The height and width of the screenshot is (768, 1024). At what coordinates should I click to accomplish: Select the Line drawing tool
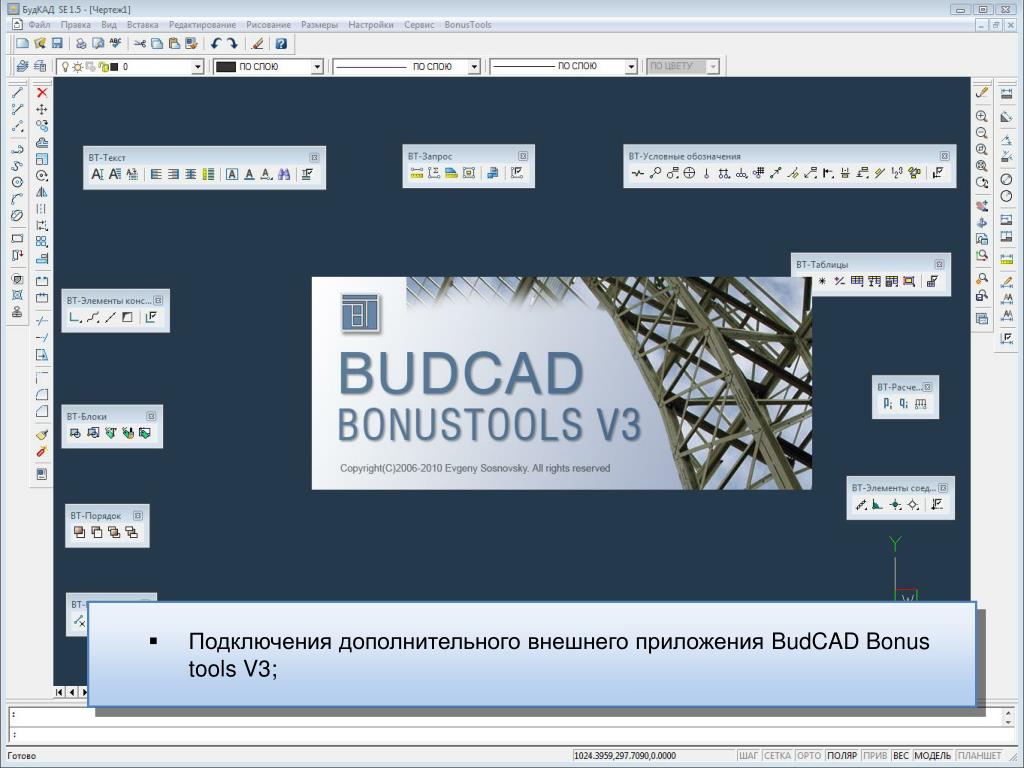tap(18, 92)
